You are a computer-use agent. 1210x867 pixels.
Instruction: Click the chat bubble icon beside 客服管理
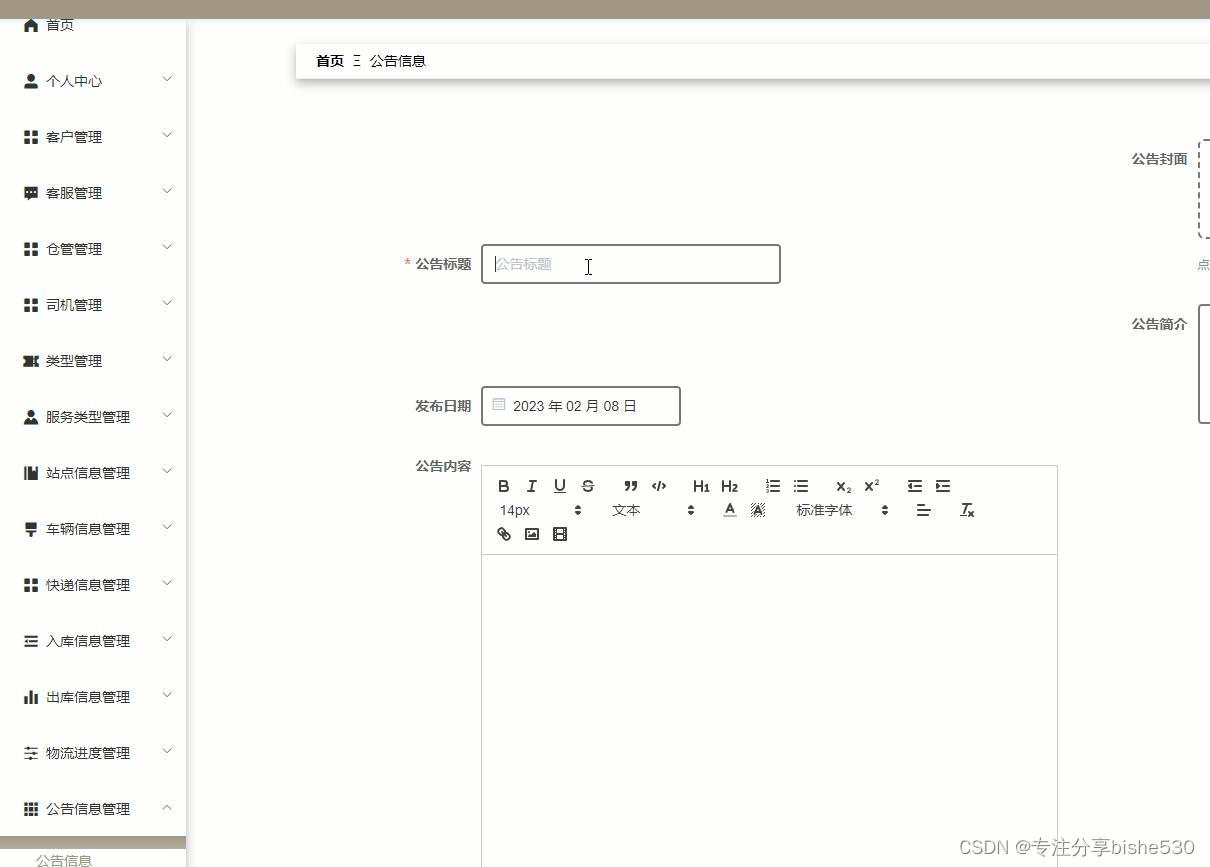pyautogui.click(x=31, y=193)
